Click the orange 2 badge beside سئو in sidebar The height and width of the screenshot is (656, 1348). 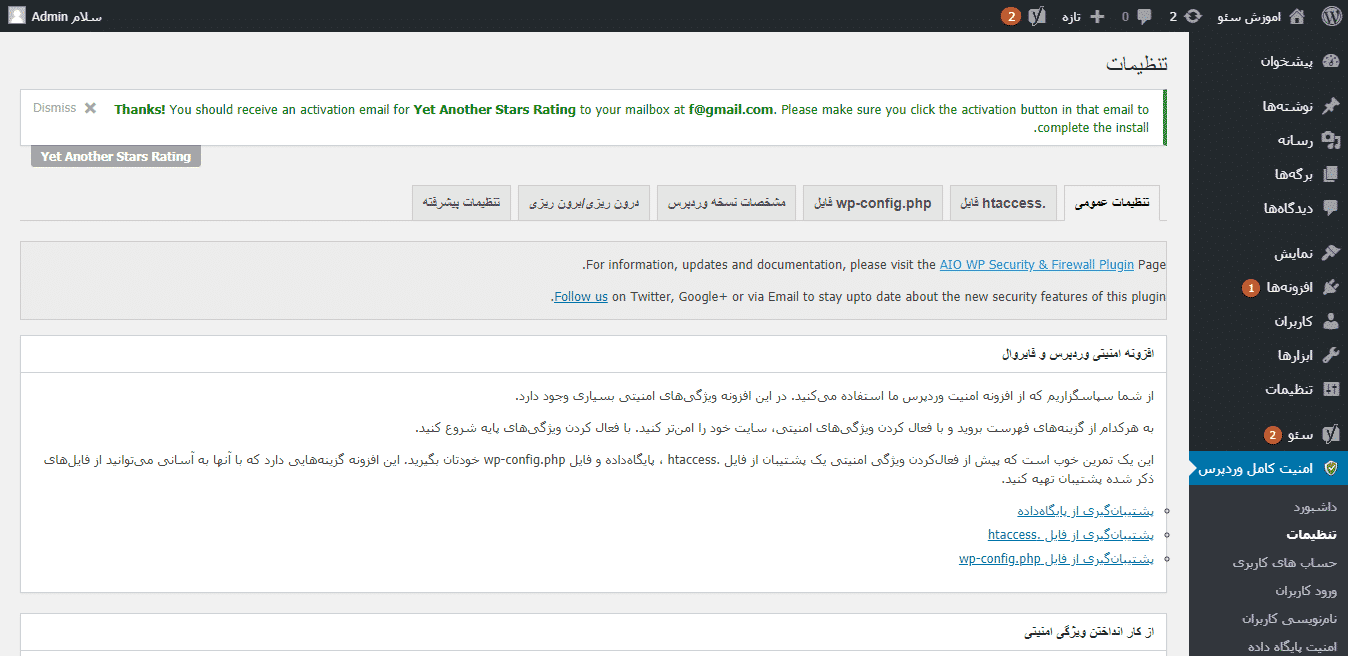(x=1272, y=435)
